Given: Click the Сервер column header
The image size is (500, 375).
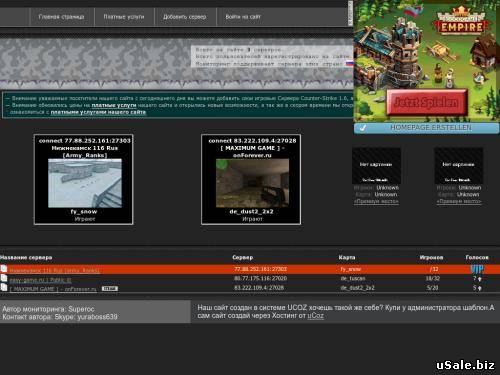Looking at the screenshot, I should pos(243,257).
